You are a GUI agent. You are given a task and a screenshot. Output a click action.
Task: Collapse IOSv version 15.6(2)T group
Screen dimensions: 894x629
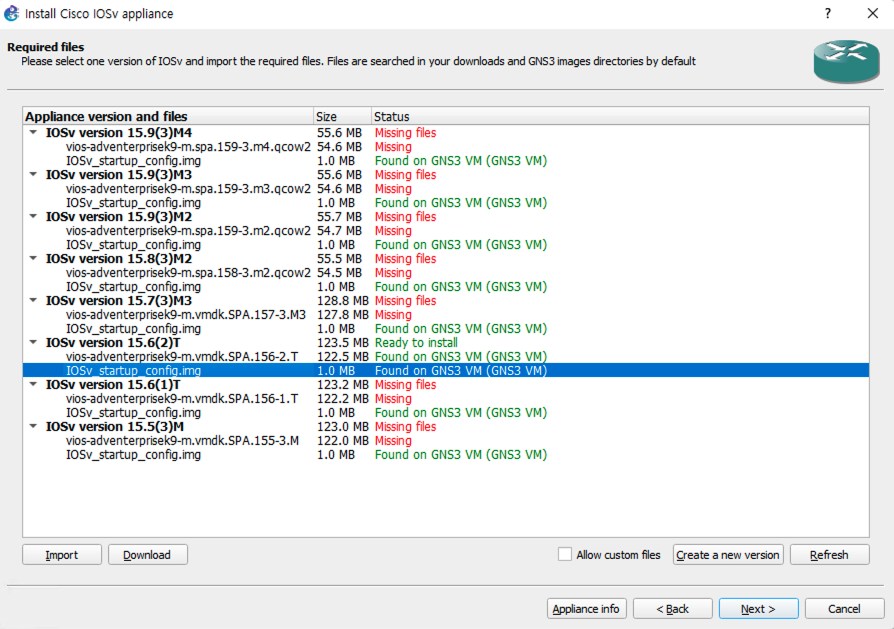34,343
